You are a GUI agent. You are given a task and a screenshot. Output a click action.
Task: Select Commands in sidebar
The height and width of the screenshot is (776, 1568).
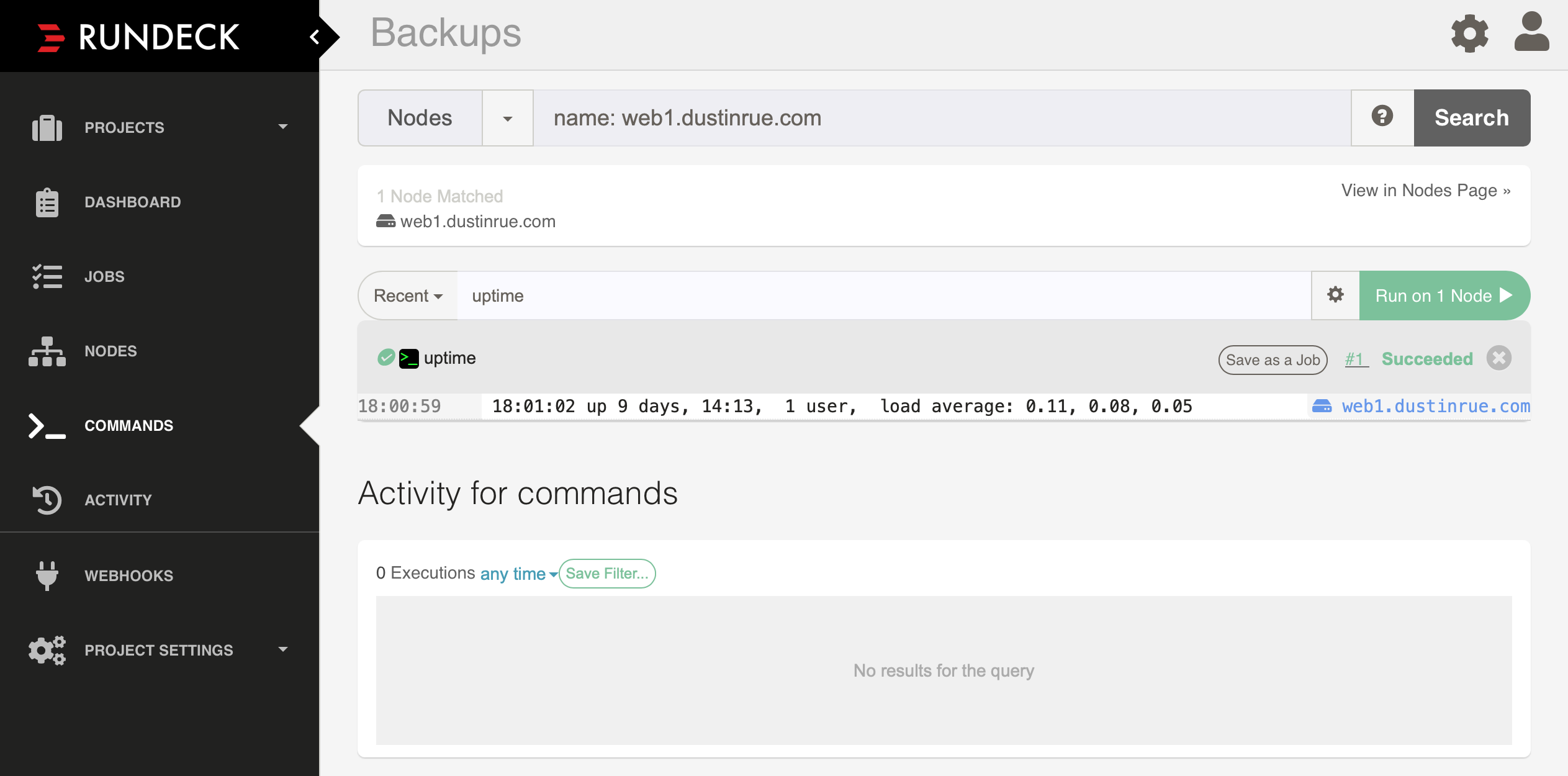[160, 426]
